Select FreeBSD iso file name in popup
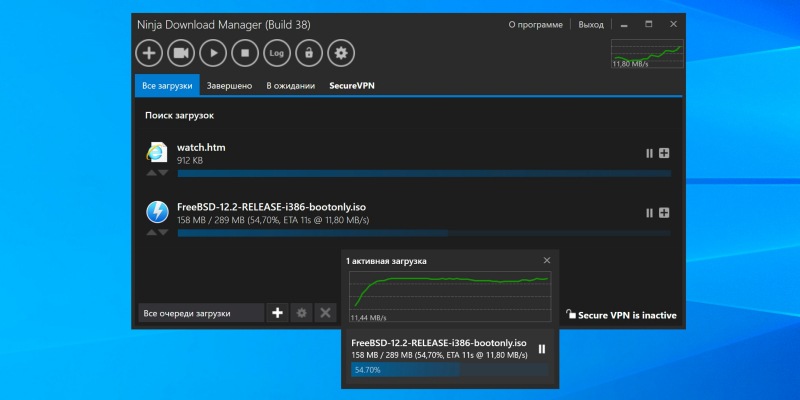This screenshot has height=400, width=800. coord(439,343)
